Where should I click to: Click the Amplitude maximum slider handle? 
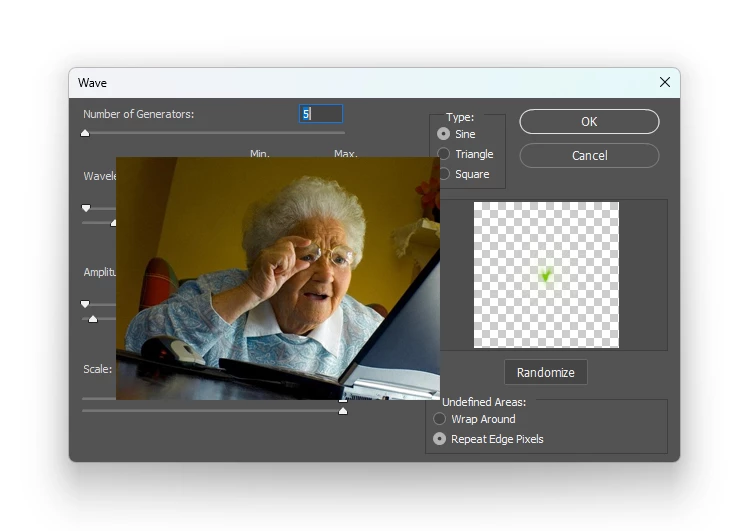[x=93, y=319]
